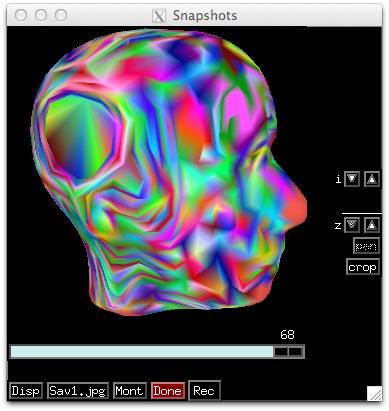
Task: Click the z down arrow to zoom out
Action: point(352,225)
